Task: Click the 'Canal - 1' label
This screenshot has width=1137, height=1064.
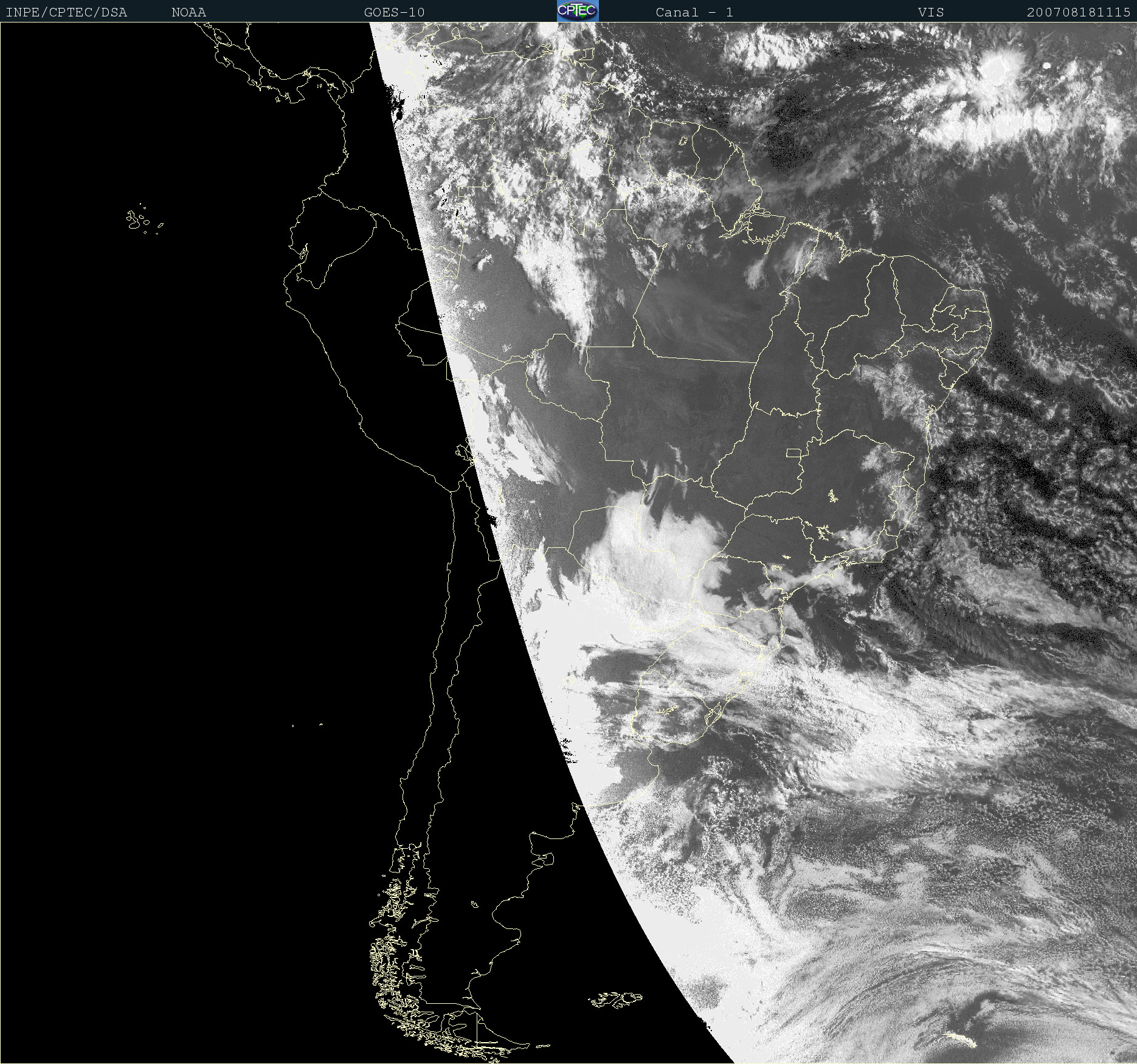Action: tap(694, 12)
